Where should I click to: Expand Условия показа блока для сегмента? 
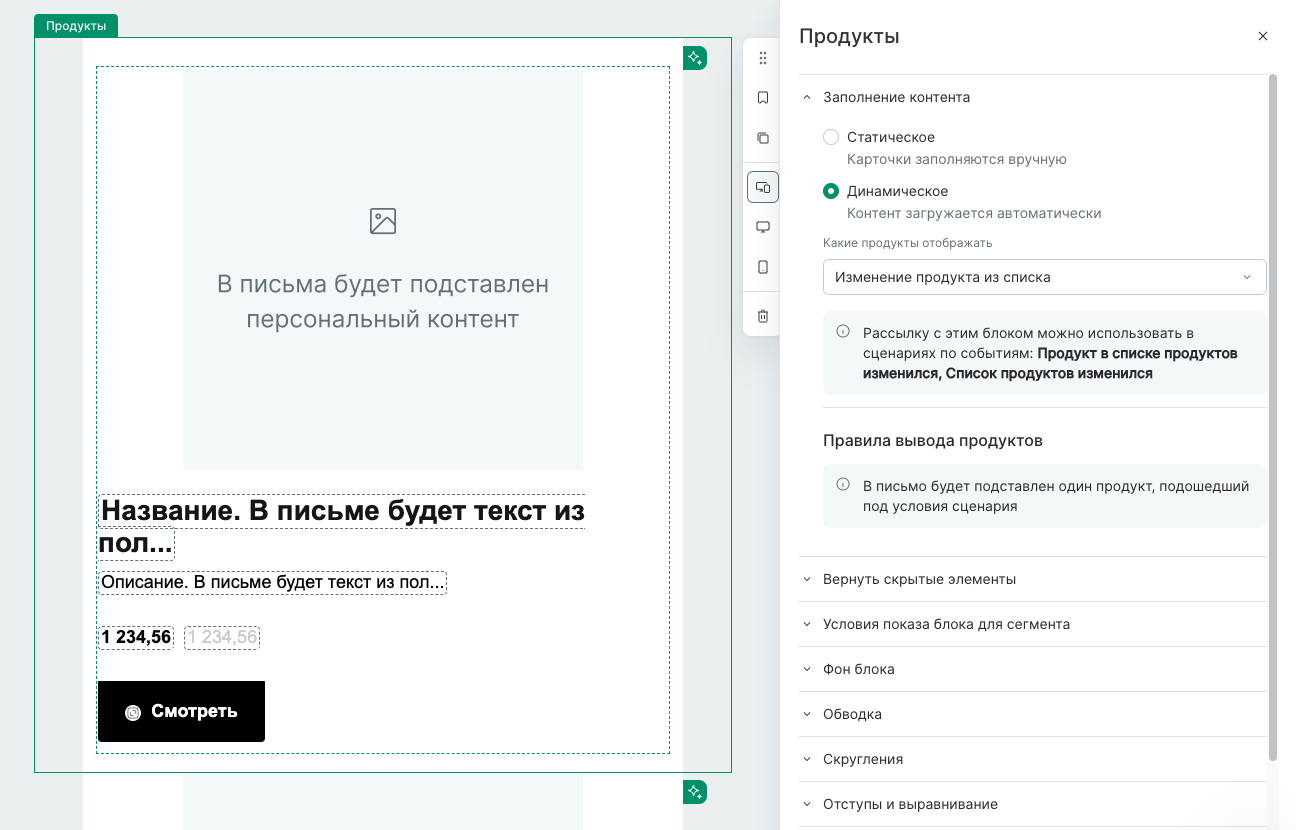coord(1033,624)
